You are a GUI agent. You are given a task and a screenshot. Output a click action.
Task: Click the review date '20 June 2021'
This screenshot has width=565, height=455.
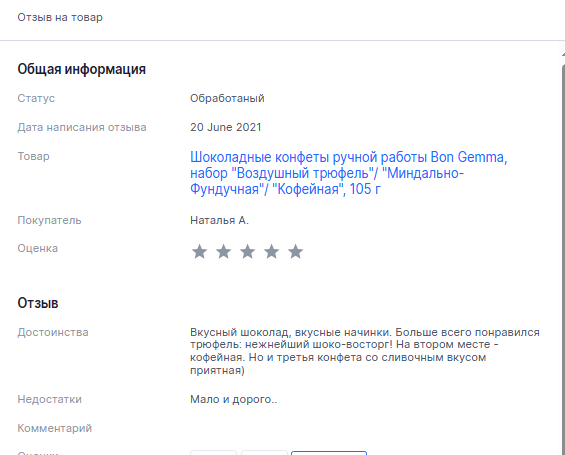(226, 127)
